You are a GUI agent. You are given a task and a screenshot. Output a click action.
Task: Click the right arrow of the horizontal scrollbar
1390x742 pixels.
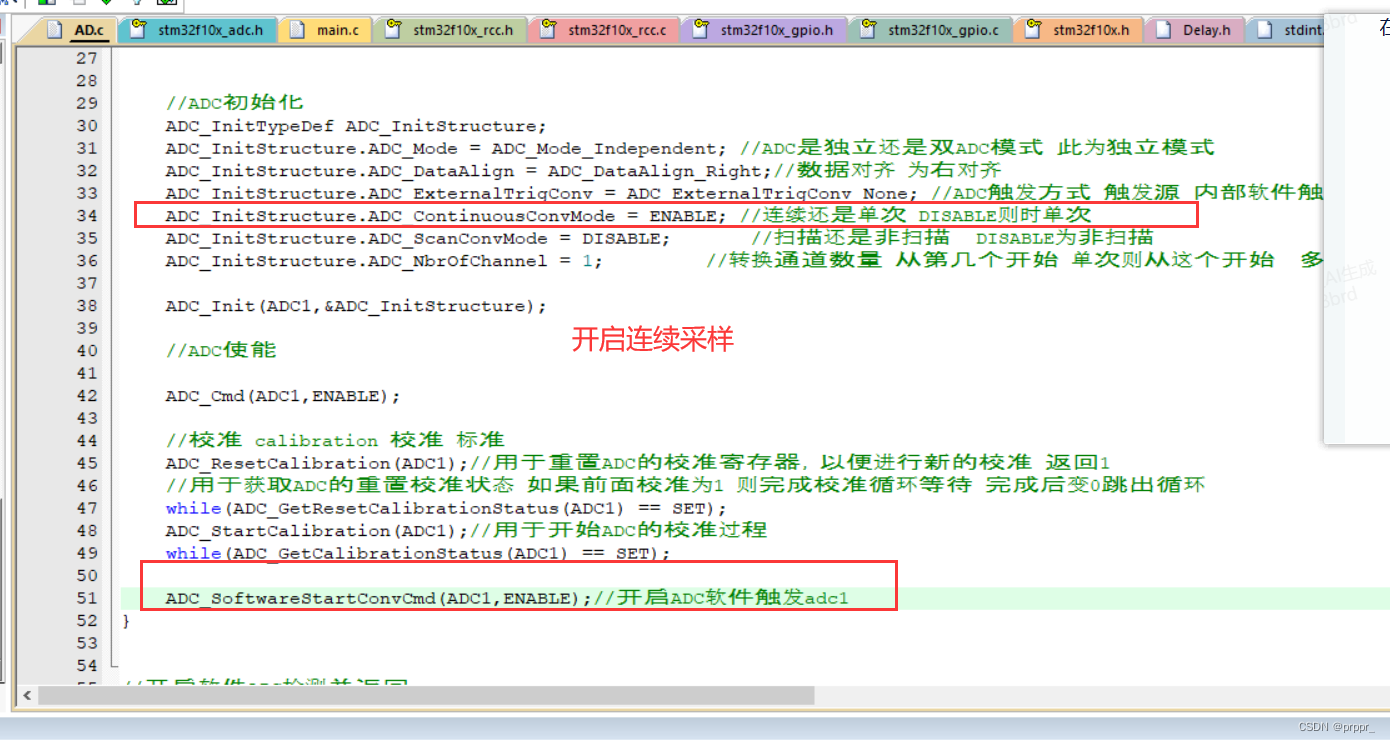coord(1383,696)
